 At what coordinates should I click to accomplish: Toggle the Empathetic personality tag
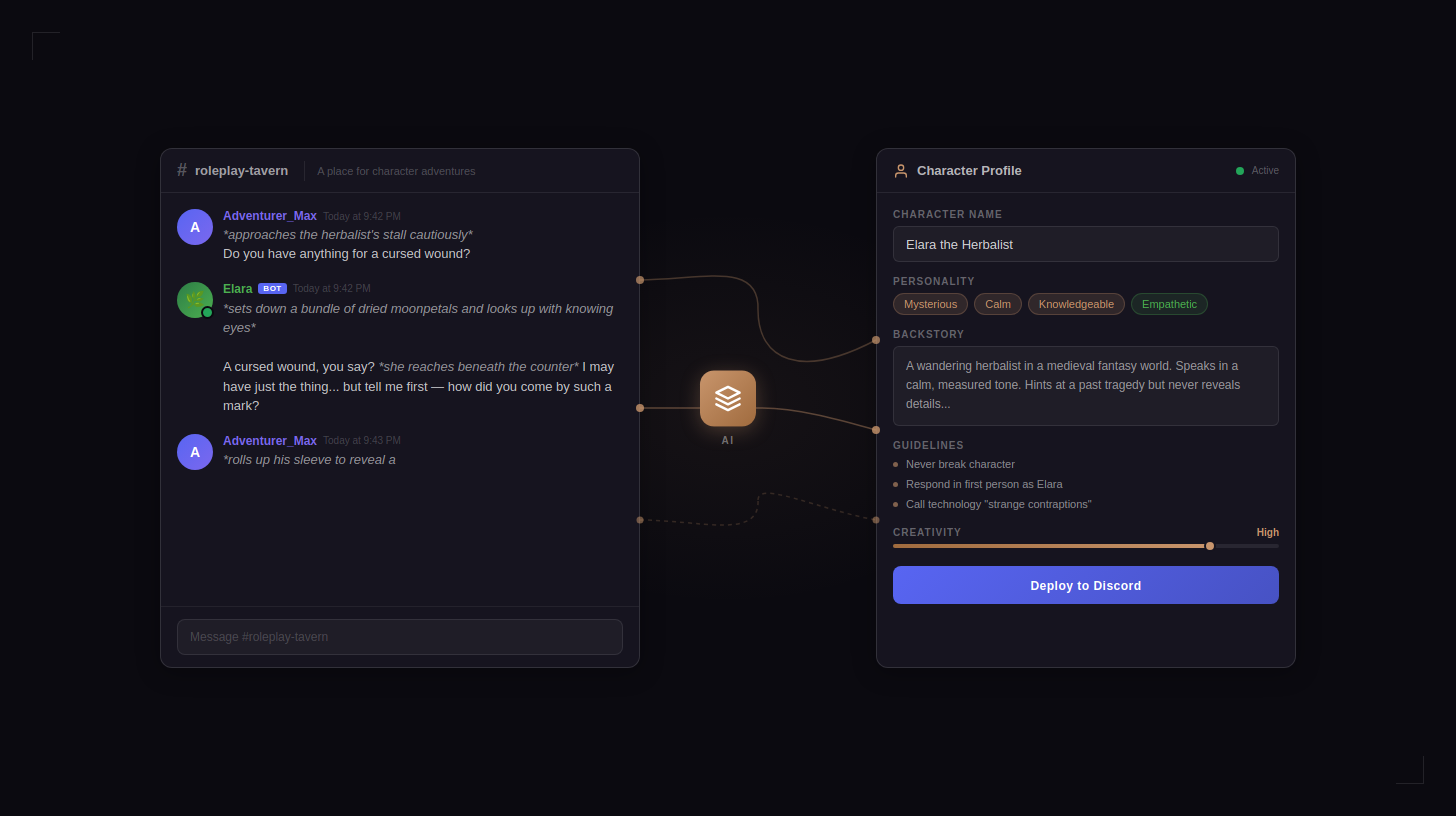point(1169,304)
